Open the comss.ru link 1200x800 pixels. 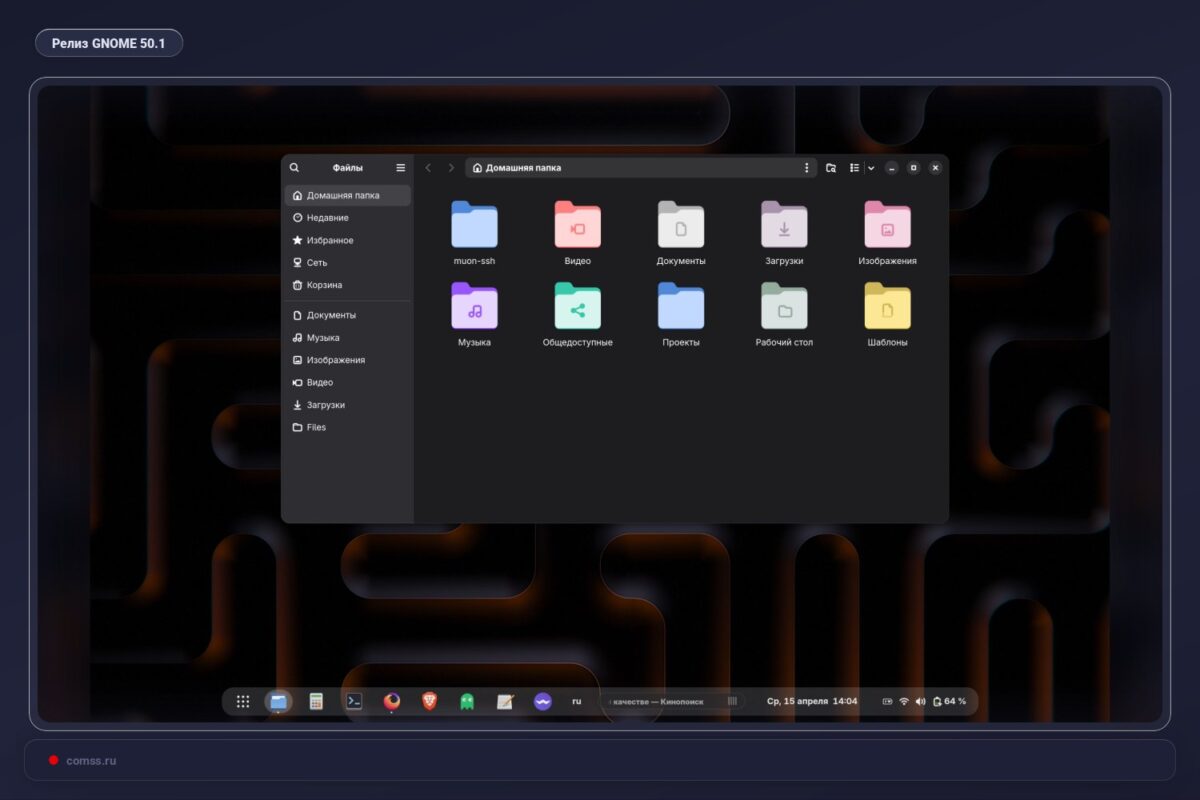90,760
